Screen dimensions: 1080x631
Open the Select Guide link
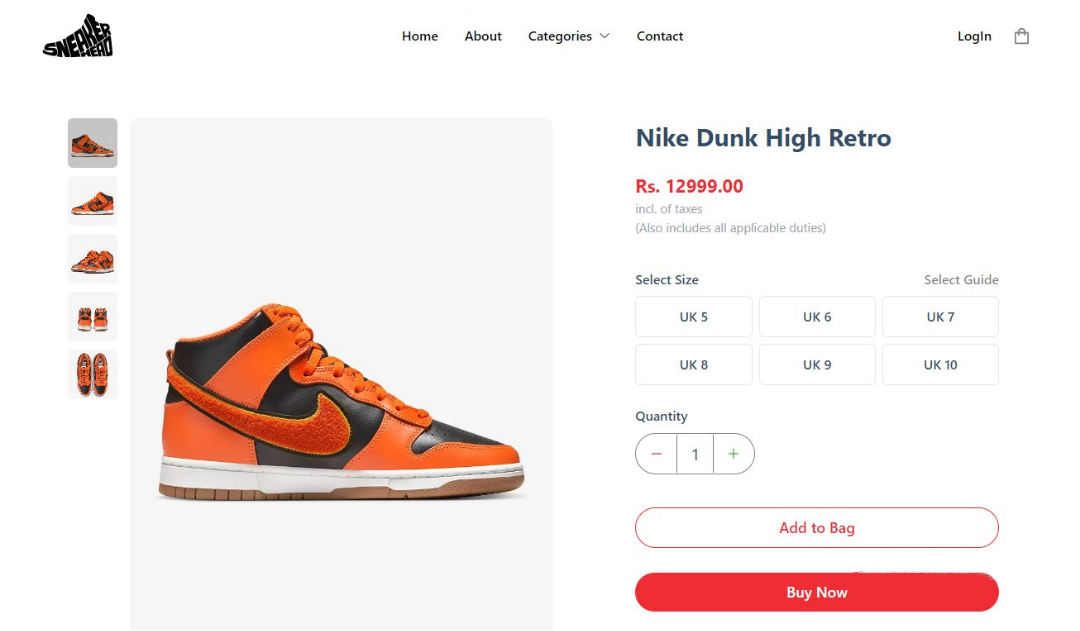(961, 280)
